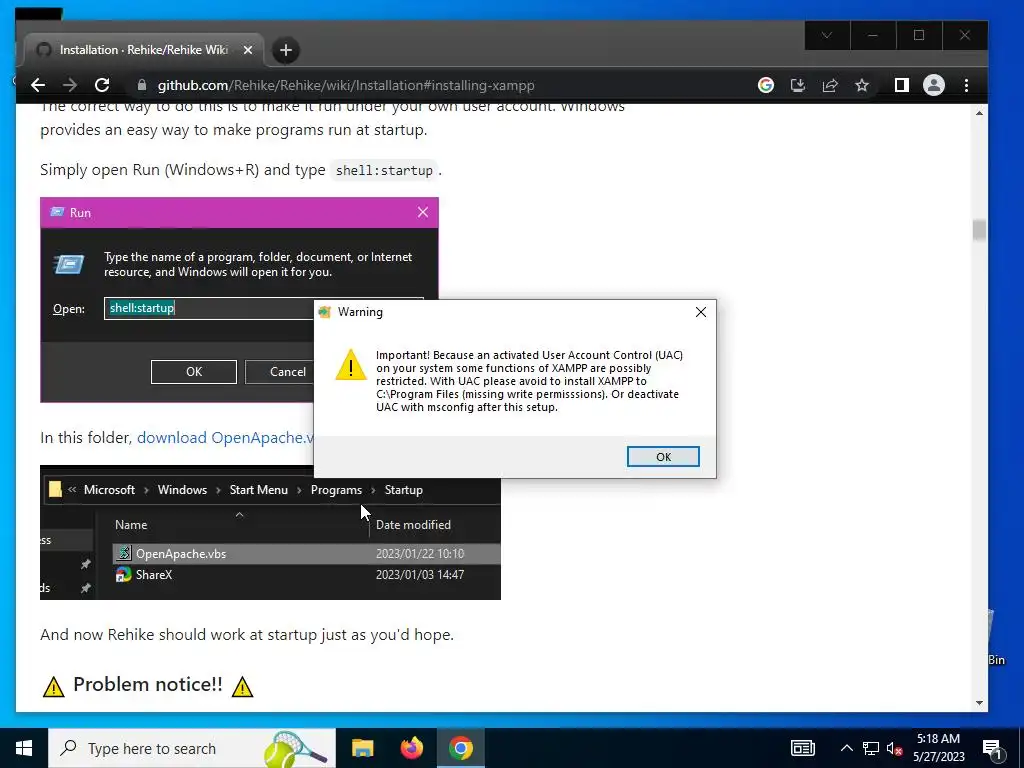Click the OpenApache.vbs row in the screenshot
The height and width of the screenshot is (768, 1024).
(306, 554)
